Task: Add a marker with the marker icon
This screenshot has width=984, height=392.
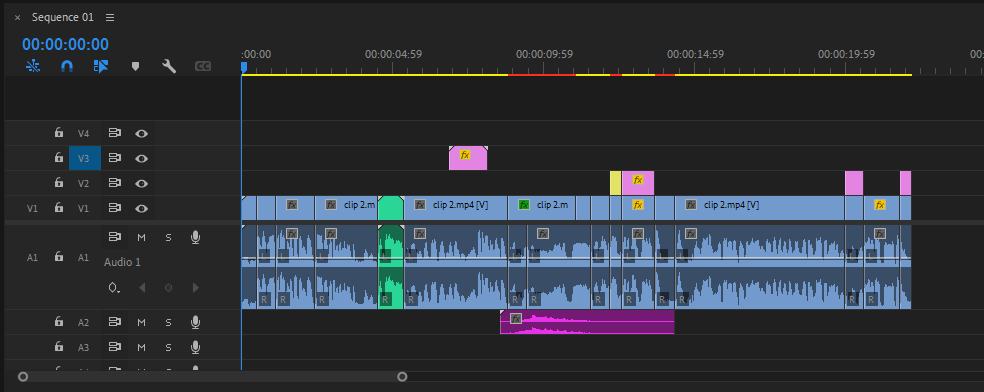Action: point(135,66)
